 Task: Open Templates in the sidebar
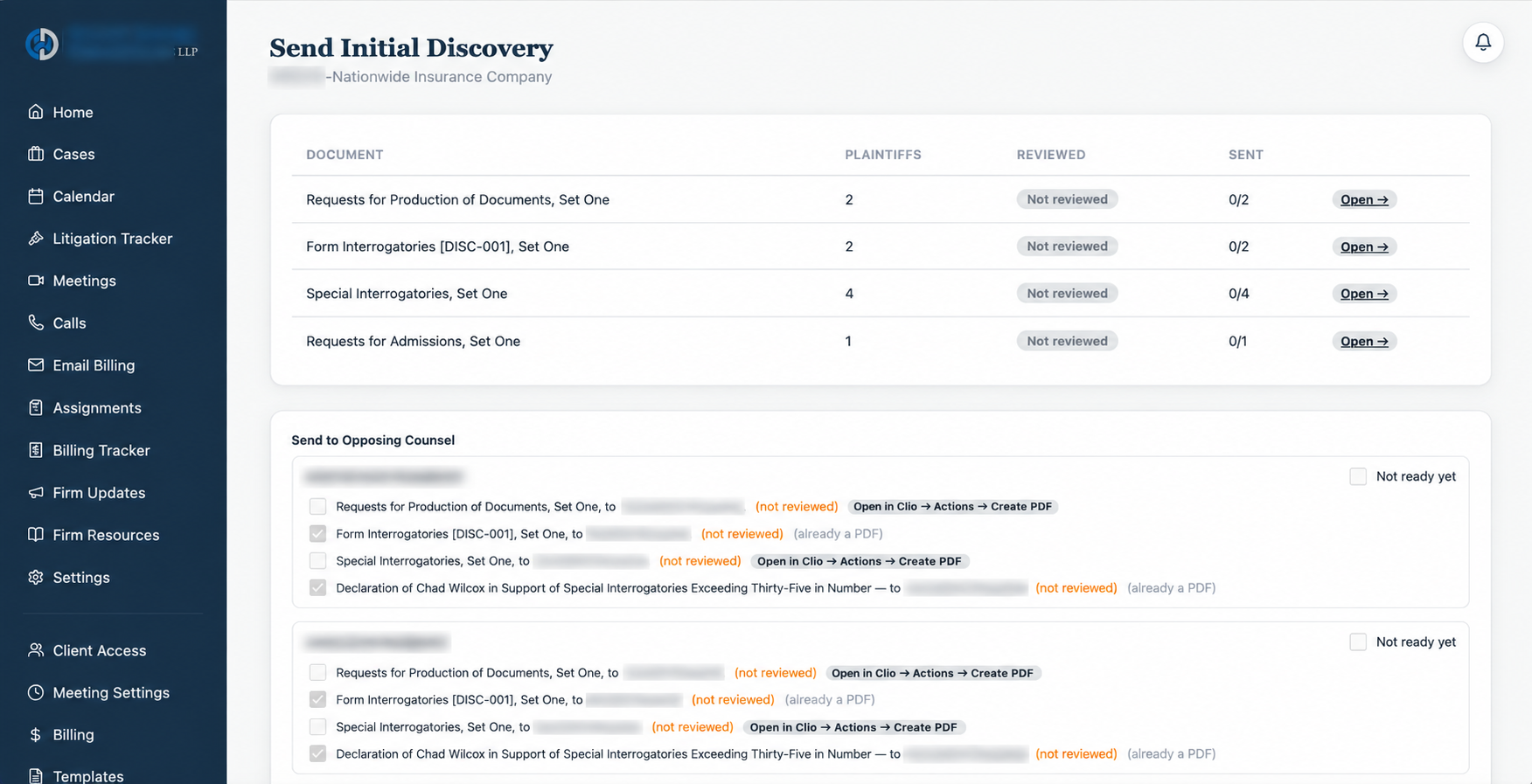[87, 776]
